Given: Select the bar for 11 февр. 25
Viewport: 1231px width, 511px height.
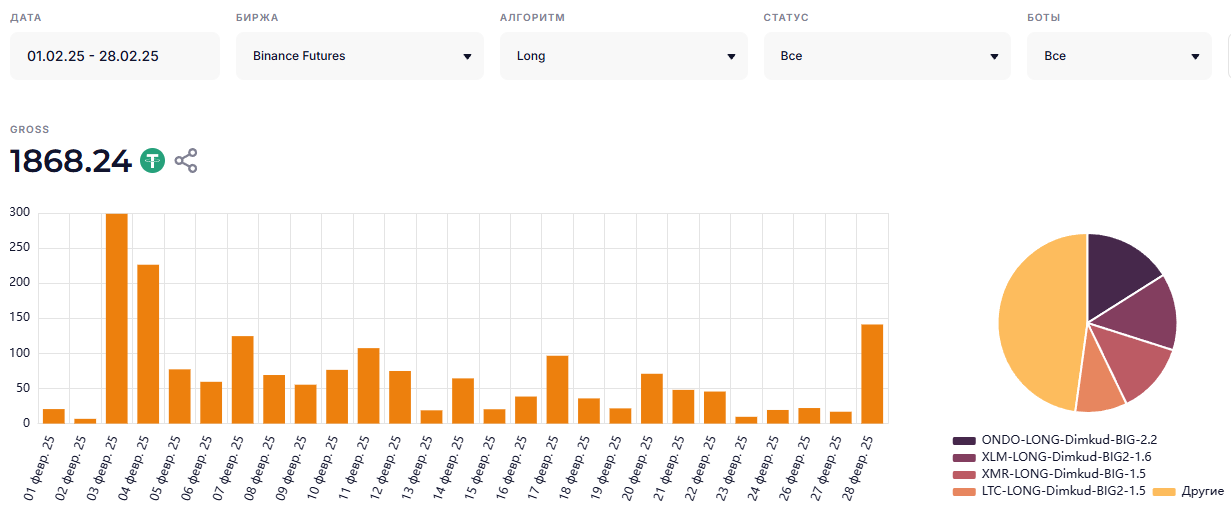Looking at the screenshot, I should pos(369,386).
